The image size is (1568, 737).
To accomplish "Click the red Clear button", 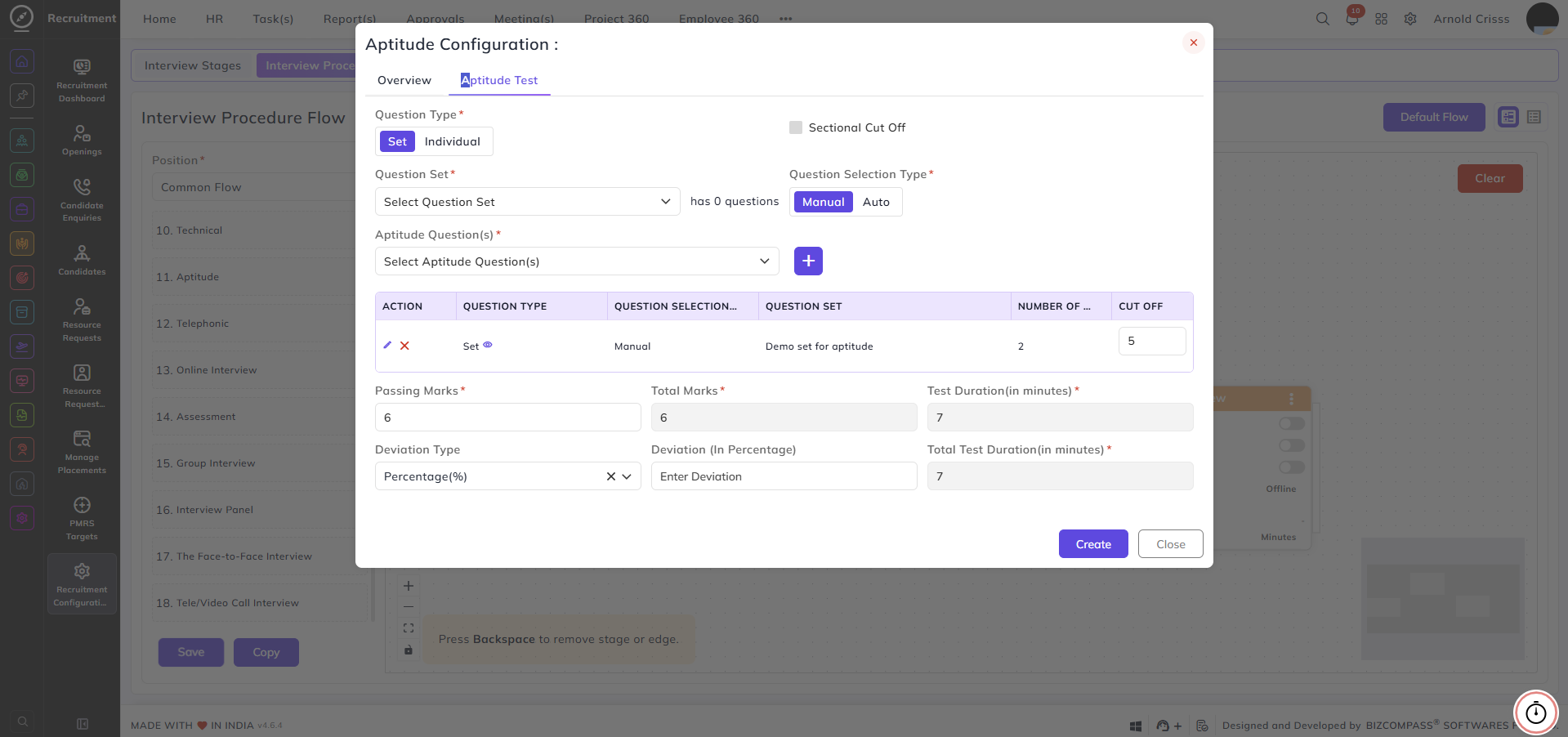I will pos(1490,178).
